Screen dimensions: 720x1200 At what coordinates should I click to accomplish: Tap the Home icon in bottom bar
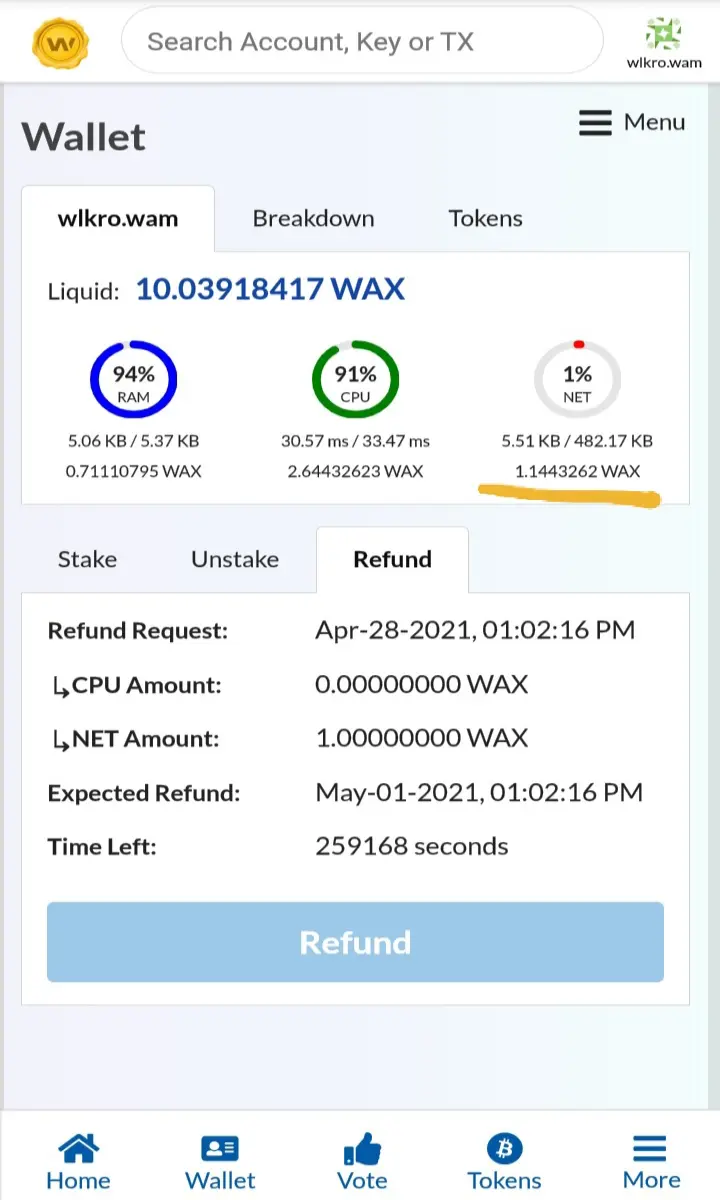point(78,1148)
